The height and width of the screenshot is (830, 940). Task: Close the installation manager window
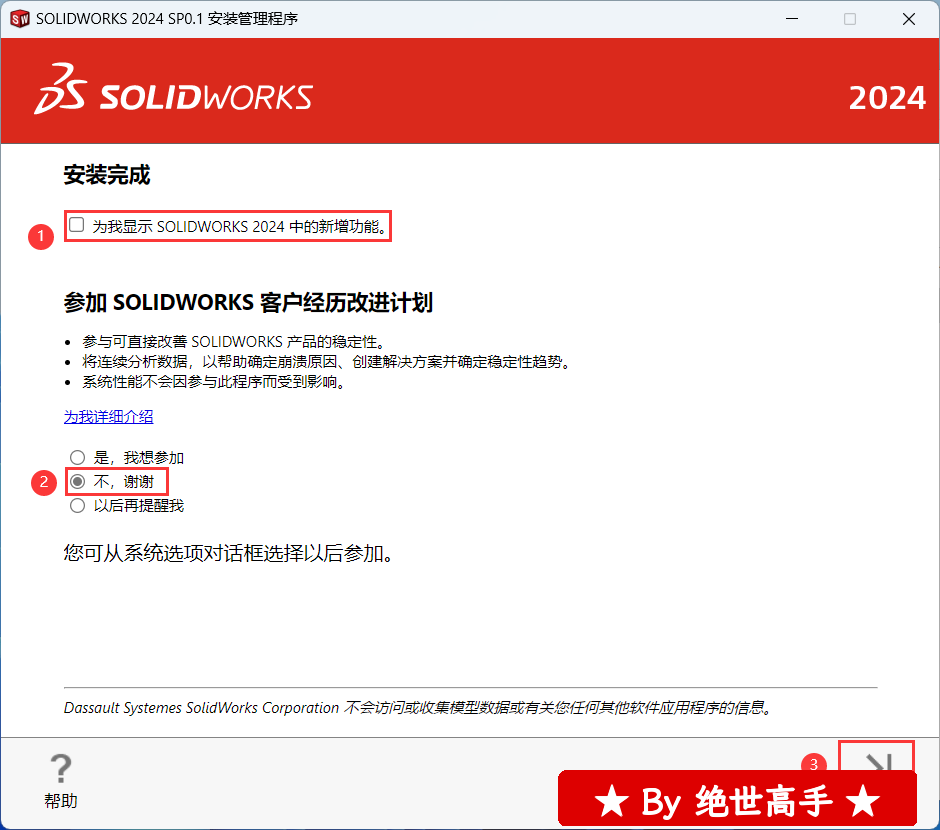click(x=908, y=19)
